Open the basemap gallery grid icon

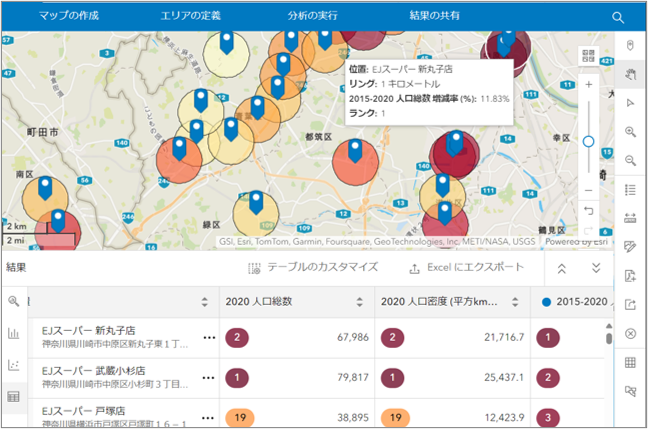(x=630, y=362)
